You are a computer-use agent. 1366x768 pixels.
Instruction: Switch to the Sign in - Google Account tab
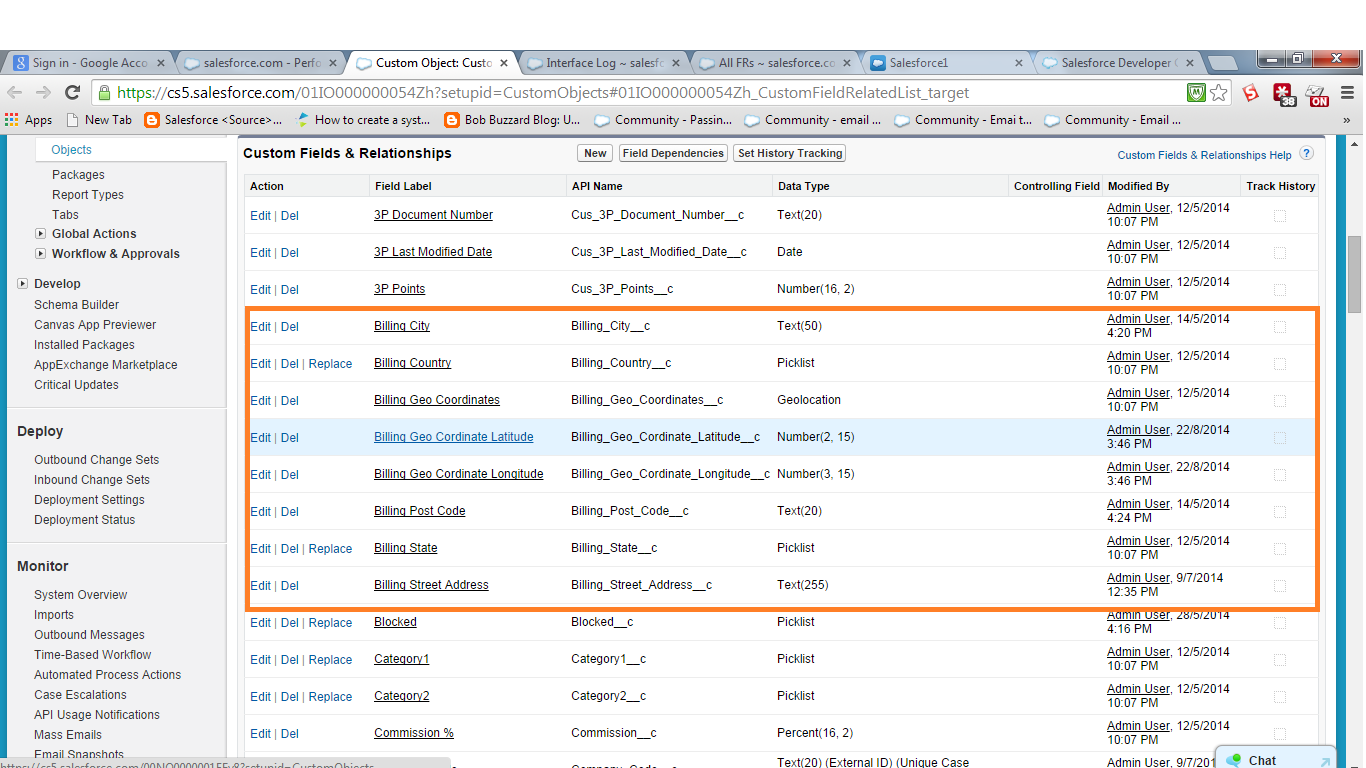click(90, 63)
